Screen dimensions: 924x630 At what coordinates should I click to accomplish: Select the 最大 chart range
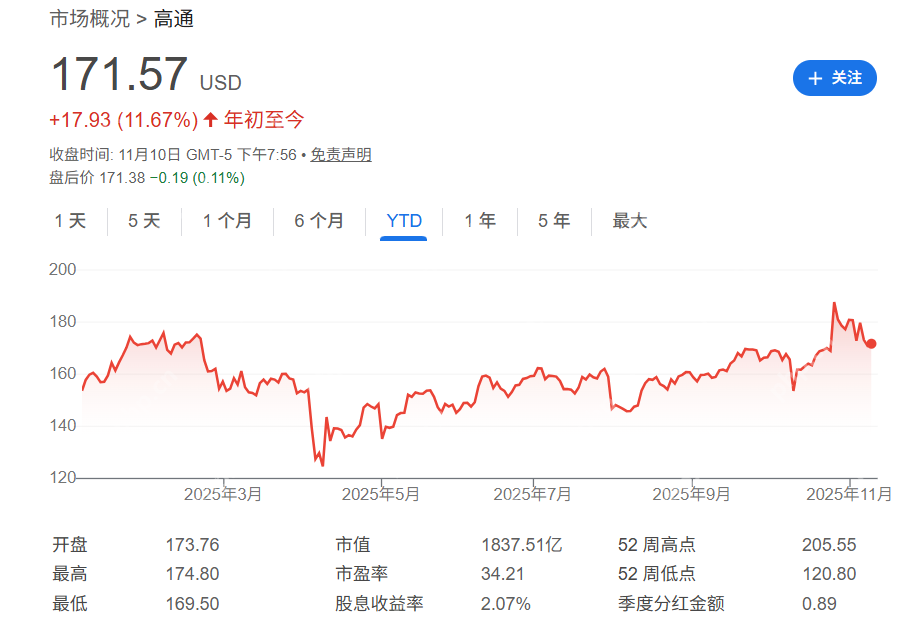(628, 221)
